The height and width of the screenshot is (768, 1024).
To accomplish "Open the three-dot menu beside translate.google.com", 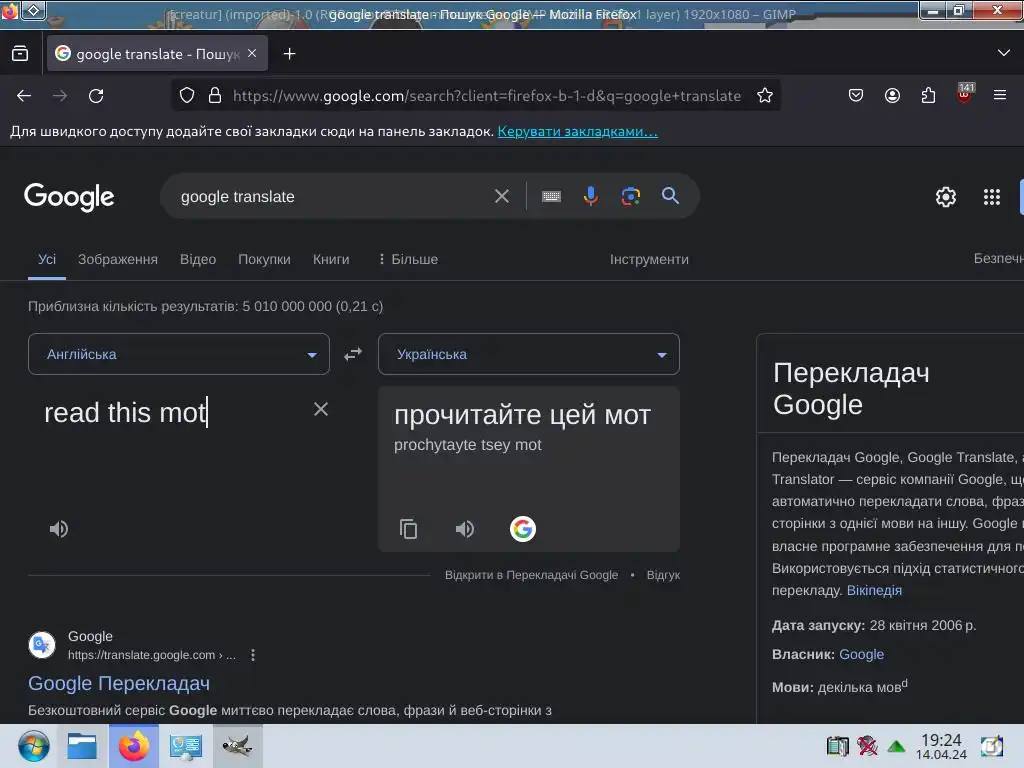I will 253,655.
